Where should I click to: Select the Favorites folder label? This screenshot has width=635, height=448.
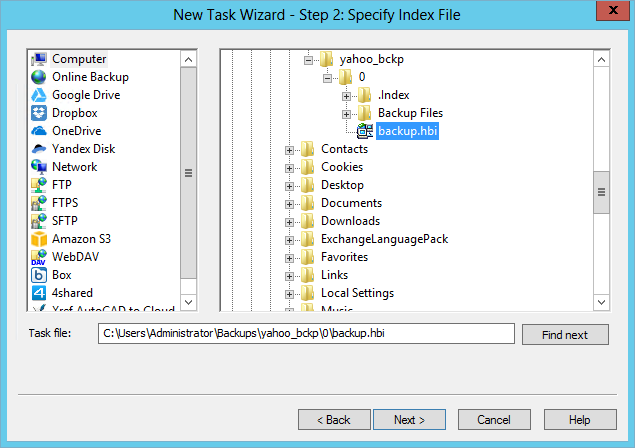coord(344,257)
